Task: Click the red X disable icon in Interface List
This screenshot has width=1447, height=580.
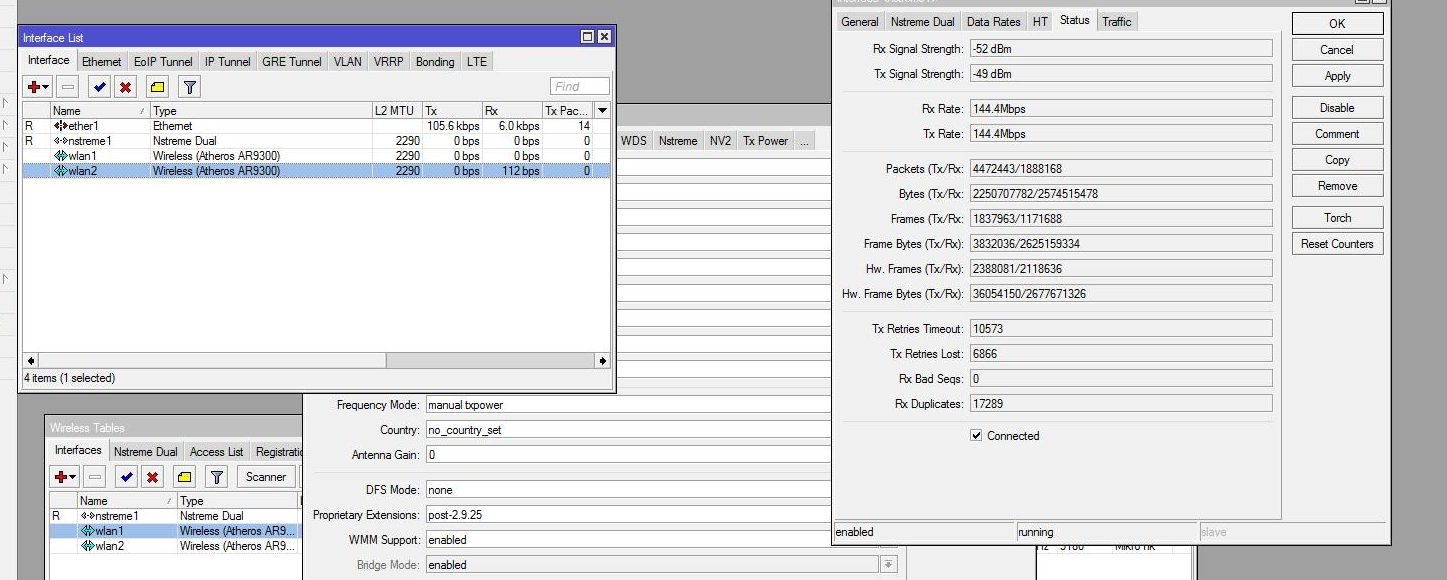Action: click(x=125, y=87)
